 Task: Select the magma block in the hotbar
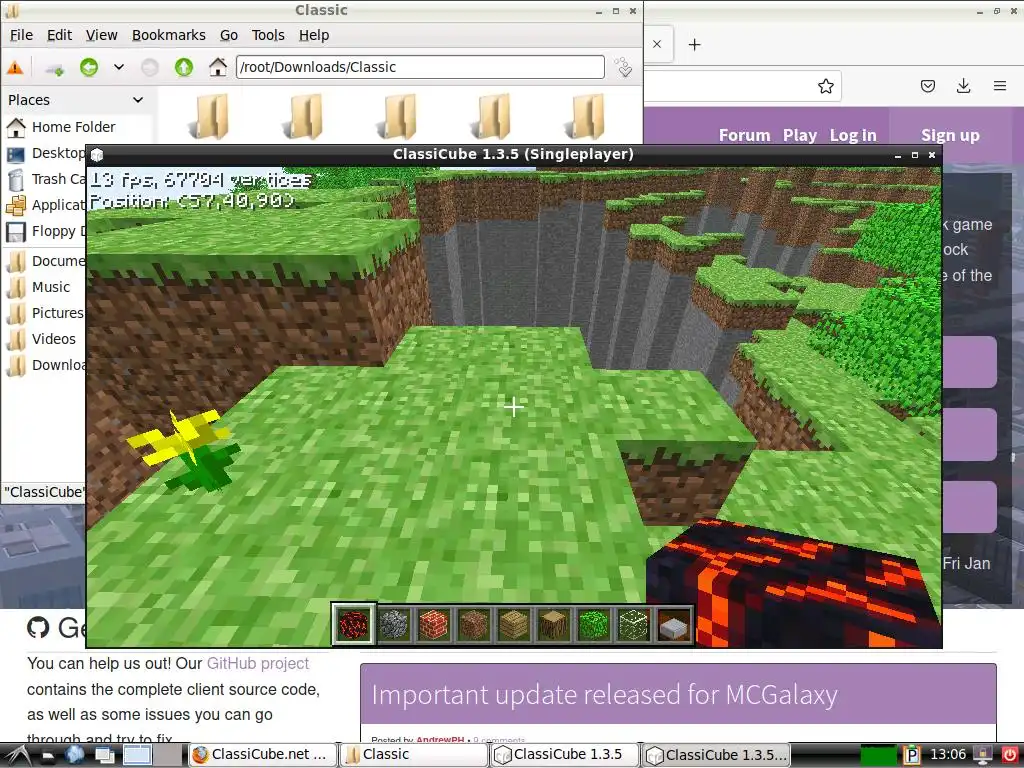tap(353, 624)
